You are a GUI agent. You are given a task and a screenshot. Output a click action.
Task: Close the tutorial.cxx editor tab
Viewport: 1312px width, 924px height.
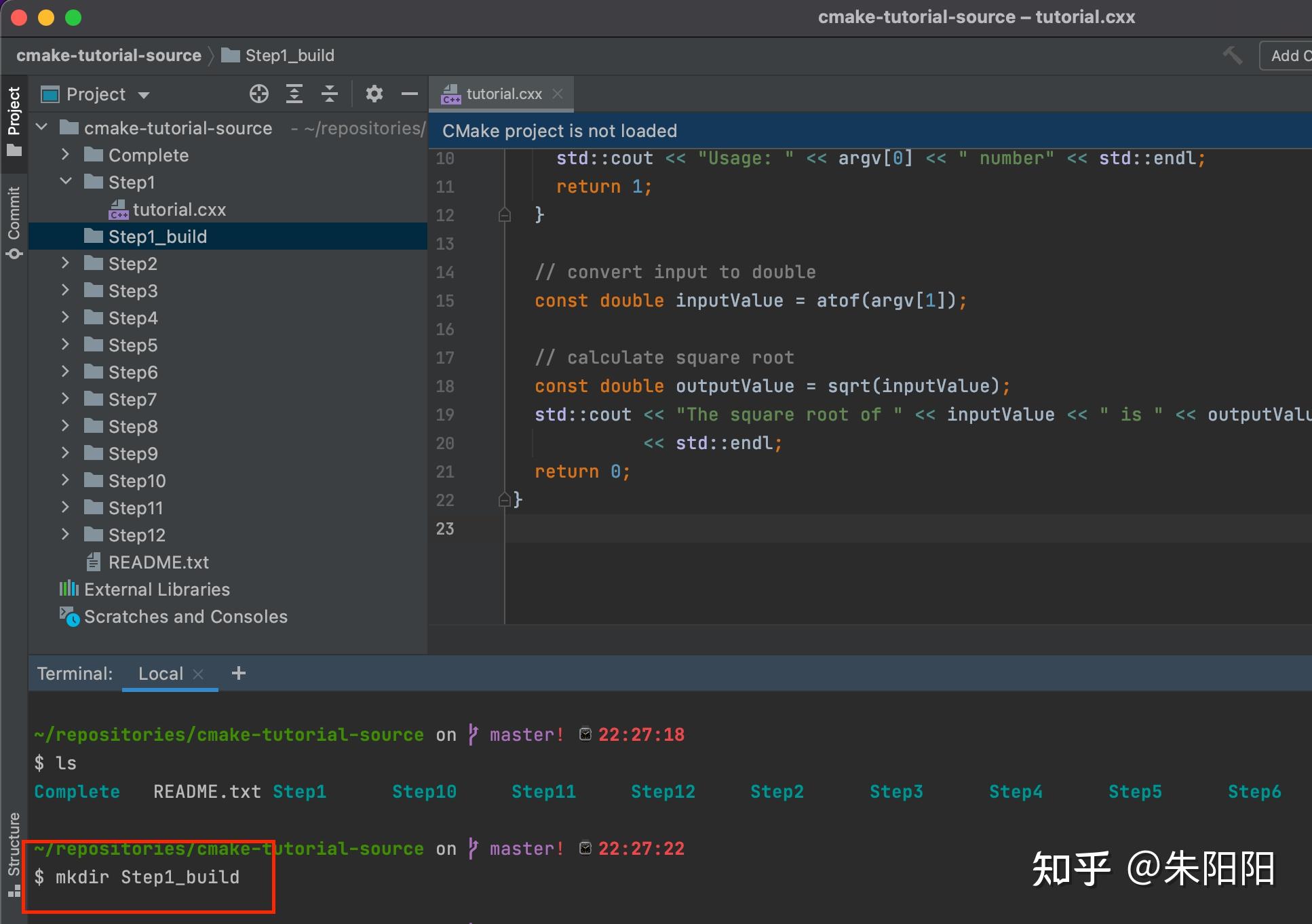[x=558, y=94]
